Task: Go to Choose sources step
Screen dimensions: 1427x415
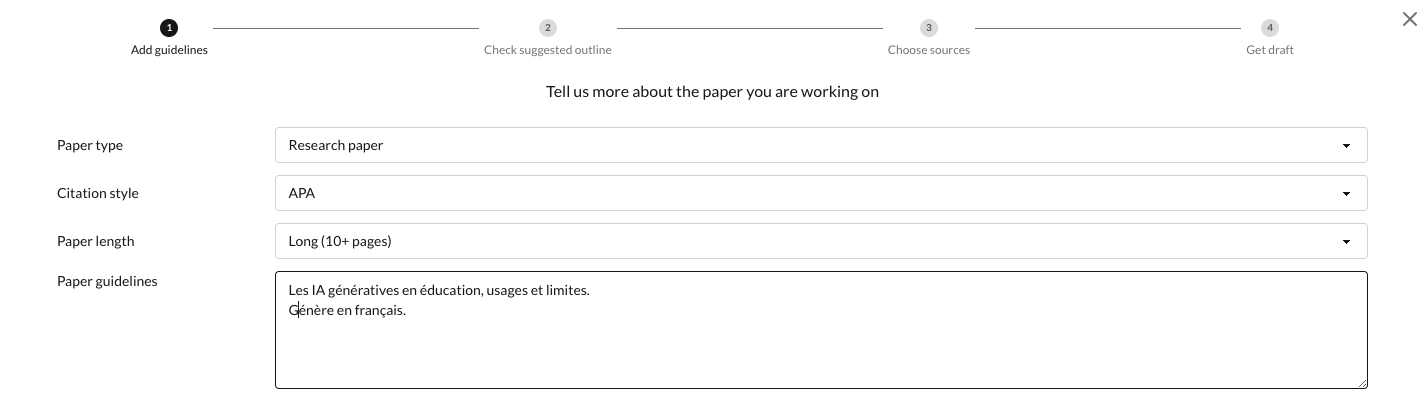Action: 929,50
